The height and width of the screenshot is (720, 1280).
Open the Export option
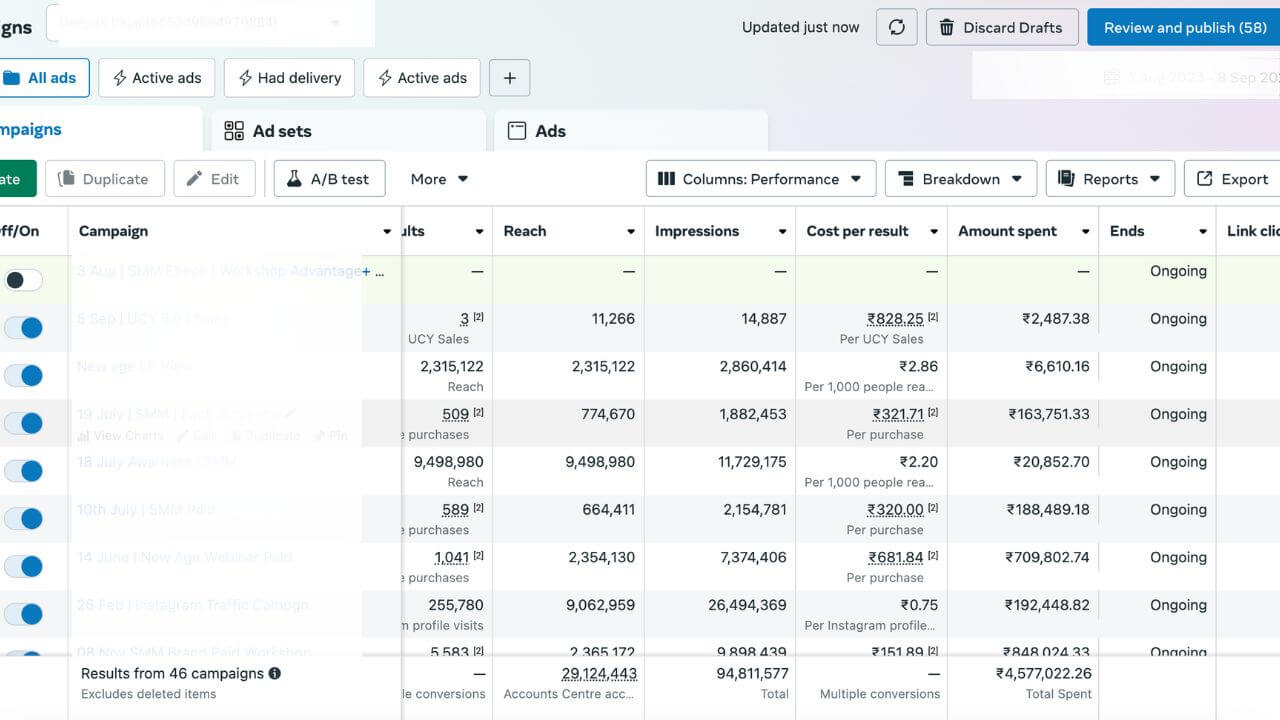click(x=1233, y=179)
